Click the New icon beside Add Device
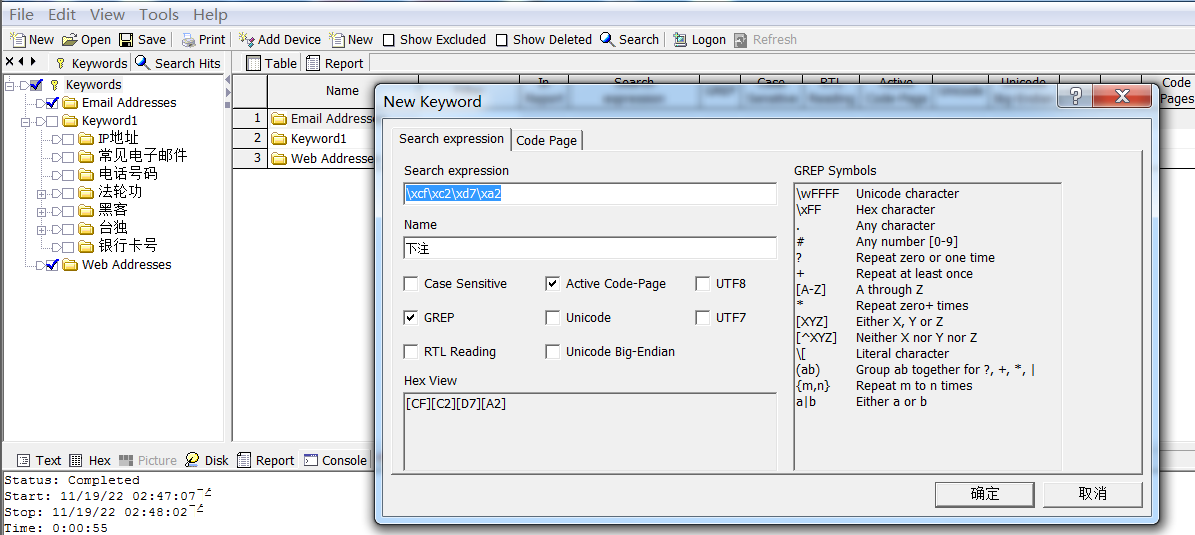 pyautogui.click(x=337, y=40)
